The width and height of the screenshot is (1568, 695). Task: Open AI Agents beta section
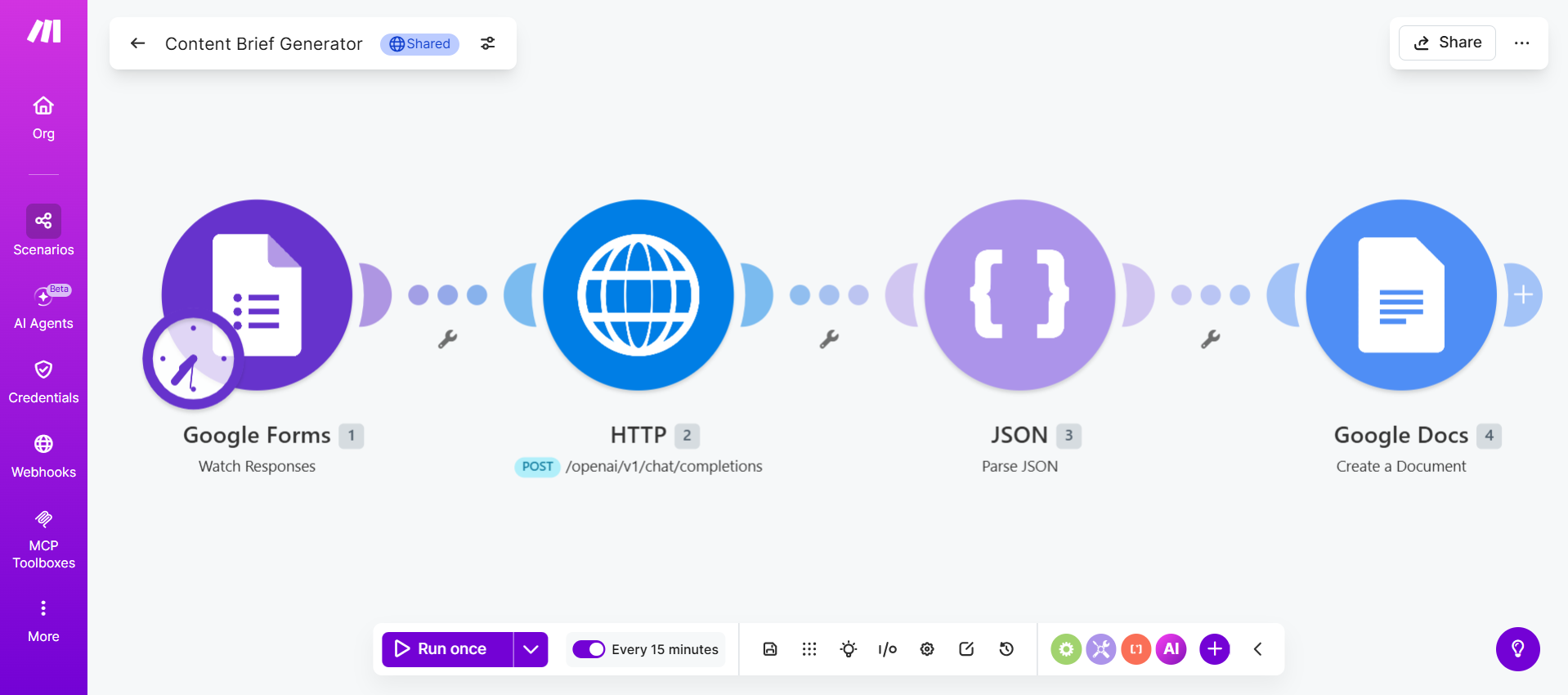[x=43, y=307]
